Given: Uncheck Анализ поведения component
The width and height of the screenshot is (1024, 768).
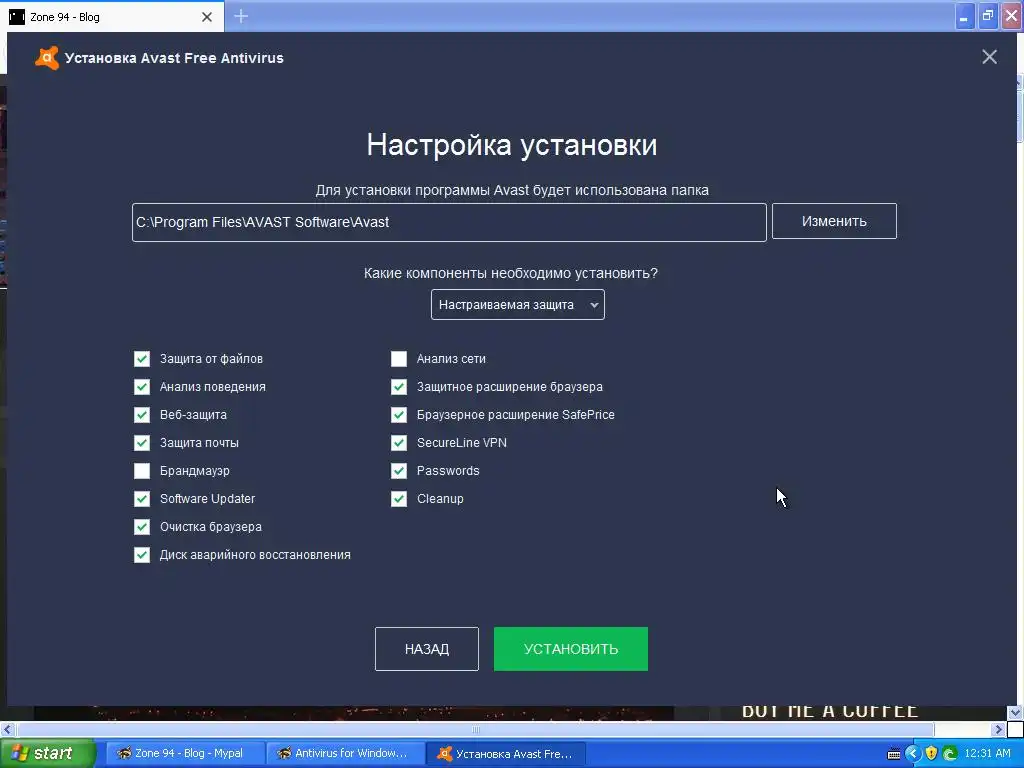Looking at the screenshot, I should coord(142,387).
